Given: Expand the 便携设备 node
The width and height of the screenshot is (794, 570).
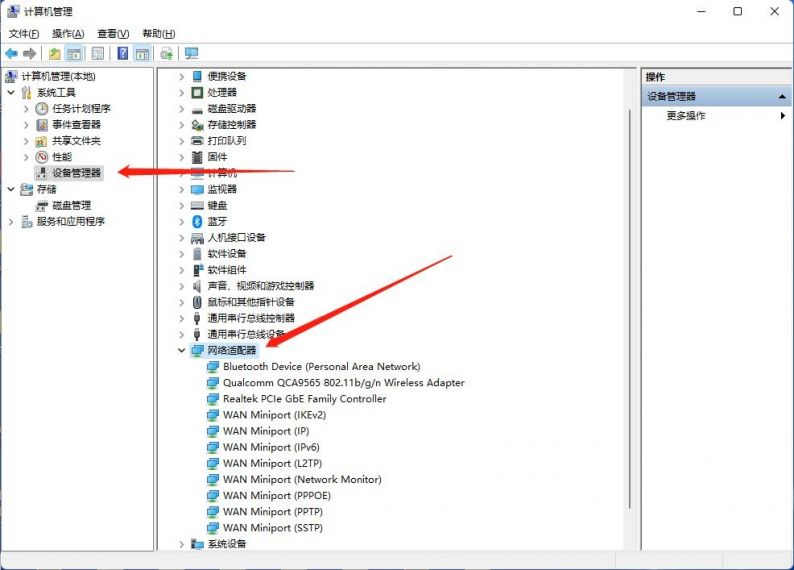Looking at the screenshot, I should click(181, 76).
